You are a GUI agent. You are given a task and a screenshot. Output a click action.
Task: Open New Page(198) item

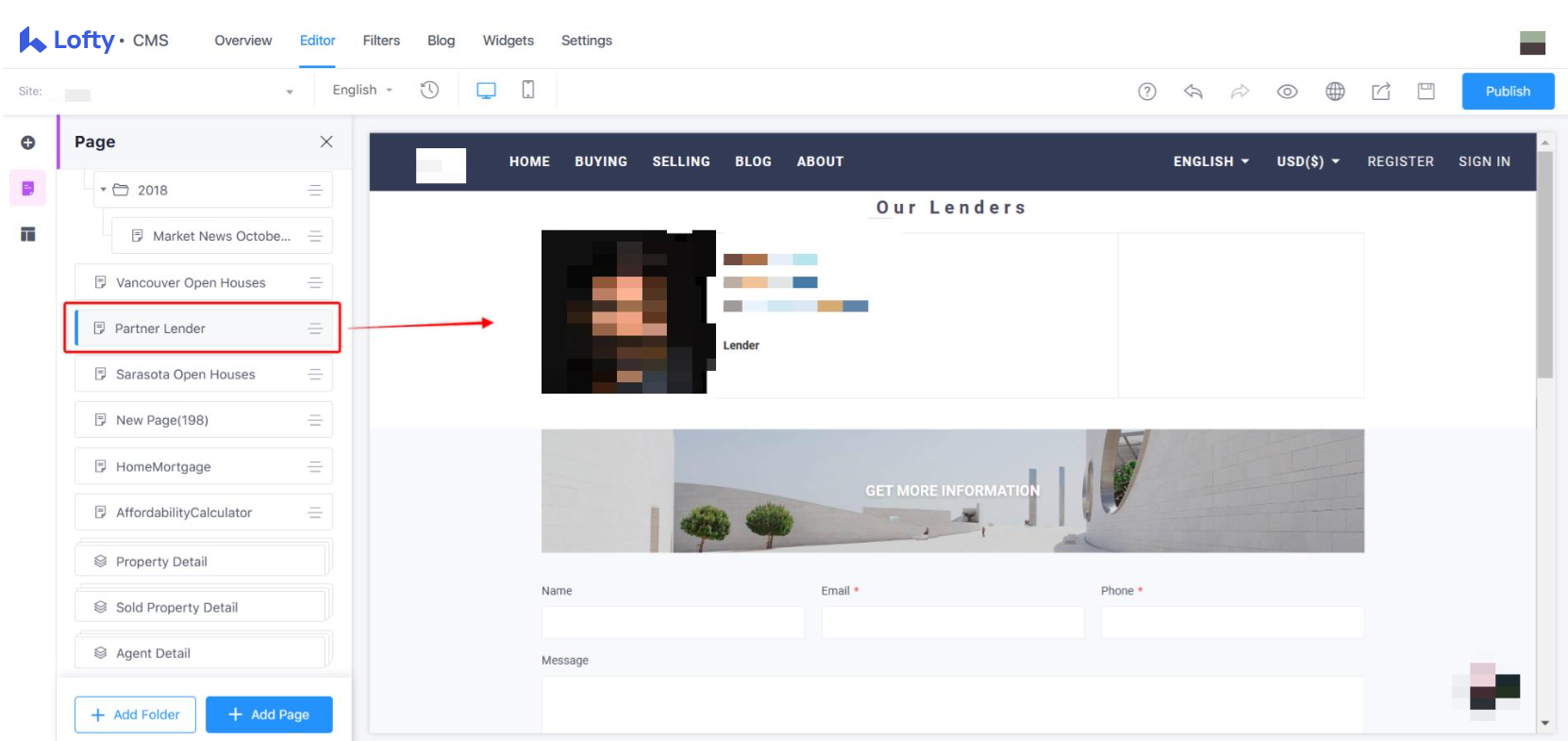click(204, 420)
